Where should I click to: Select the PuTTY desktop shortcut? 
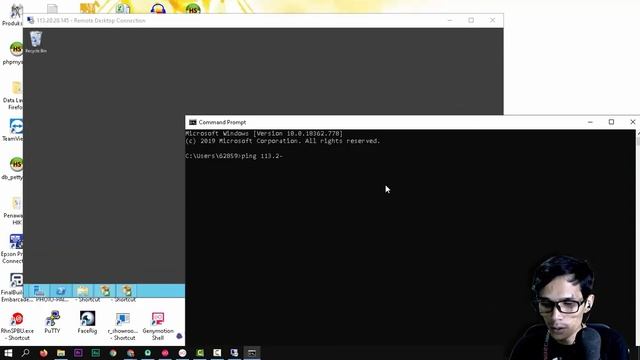52,322
